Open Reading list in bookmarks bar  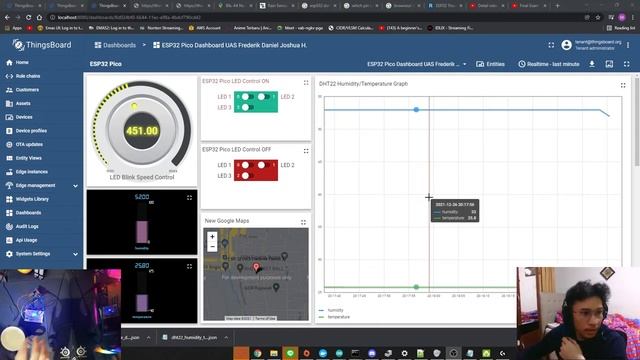[621, 28]
